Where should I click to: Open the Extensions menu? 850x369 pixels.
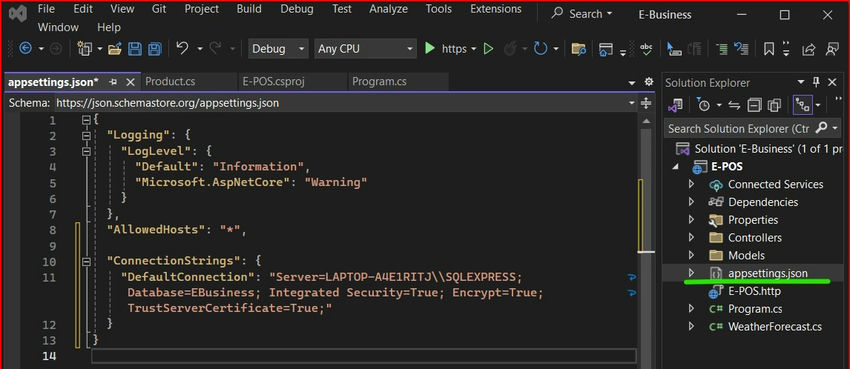[x=495, y=9]
